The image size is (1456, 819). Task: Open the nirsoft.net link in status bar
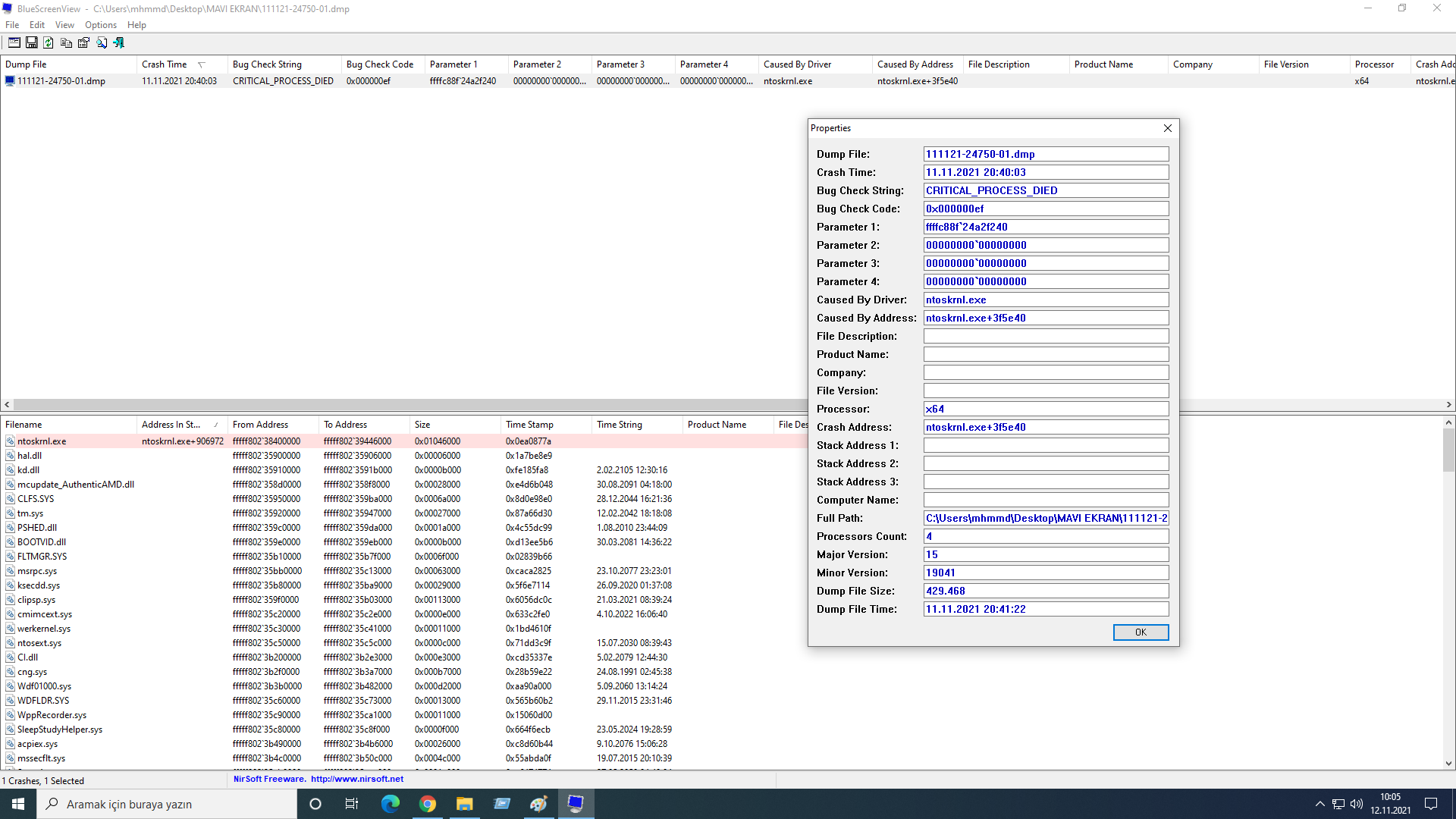pyautogui.click(x=356, y=779)
